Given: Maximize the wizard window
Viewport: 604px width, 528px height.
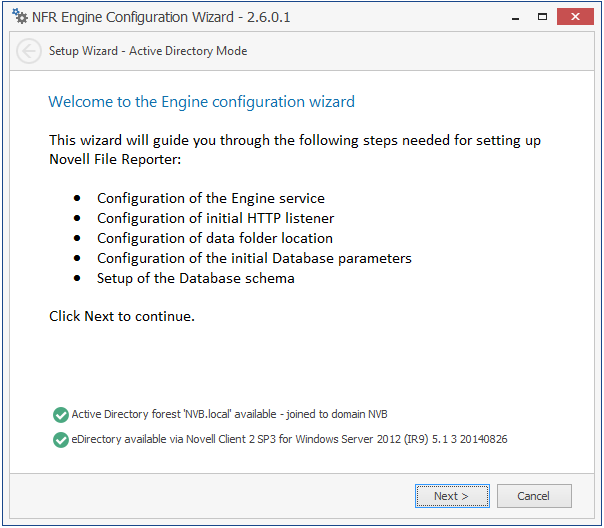Looking at the screenshot, I should pyautogui.click(x=543, y=16).
